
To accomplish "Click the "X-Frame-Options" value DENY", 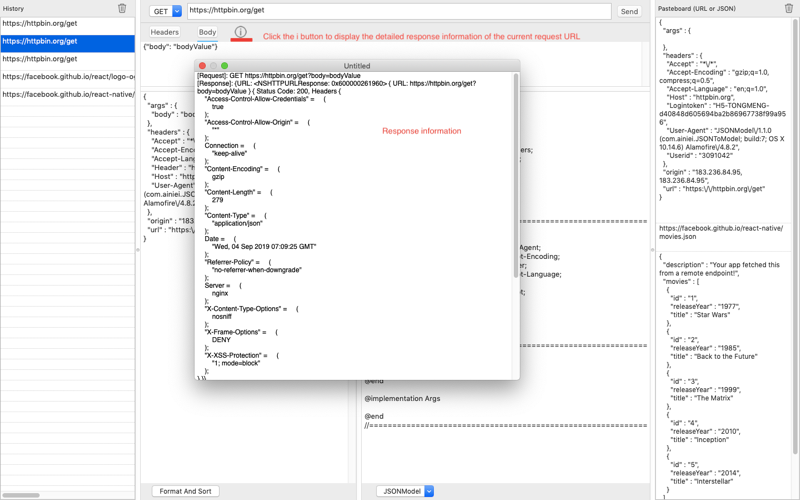I will pyautogui.click(x=221, y=340).
